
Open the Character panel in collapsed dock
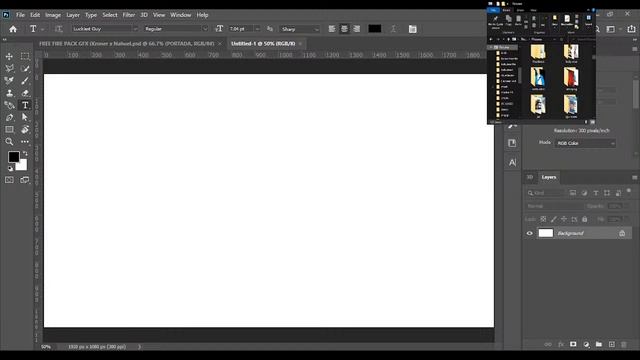pos(512,162)
